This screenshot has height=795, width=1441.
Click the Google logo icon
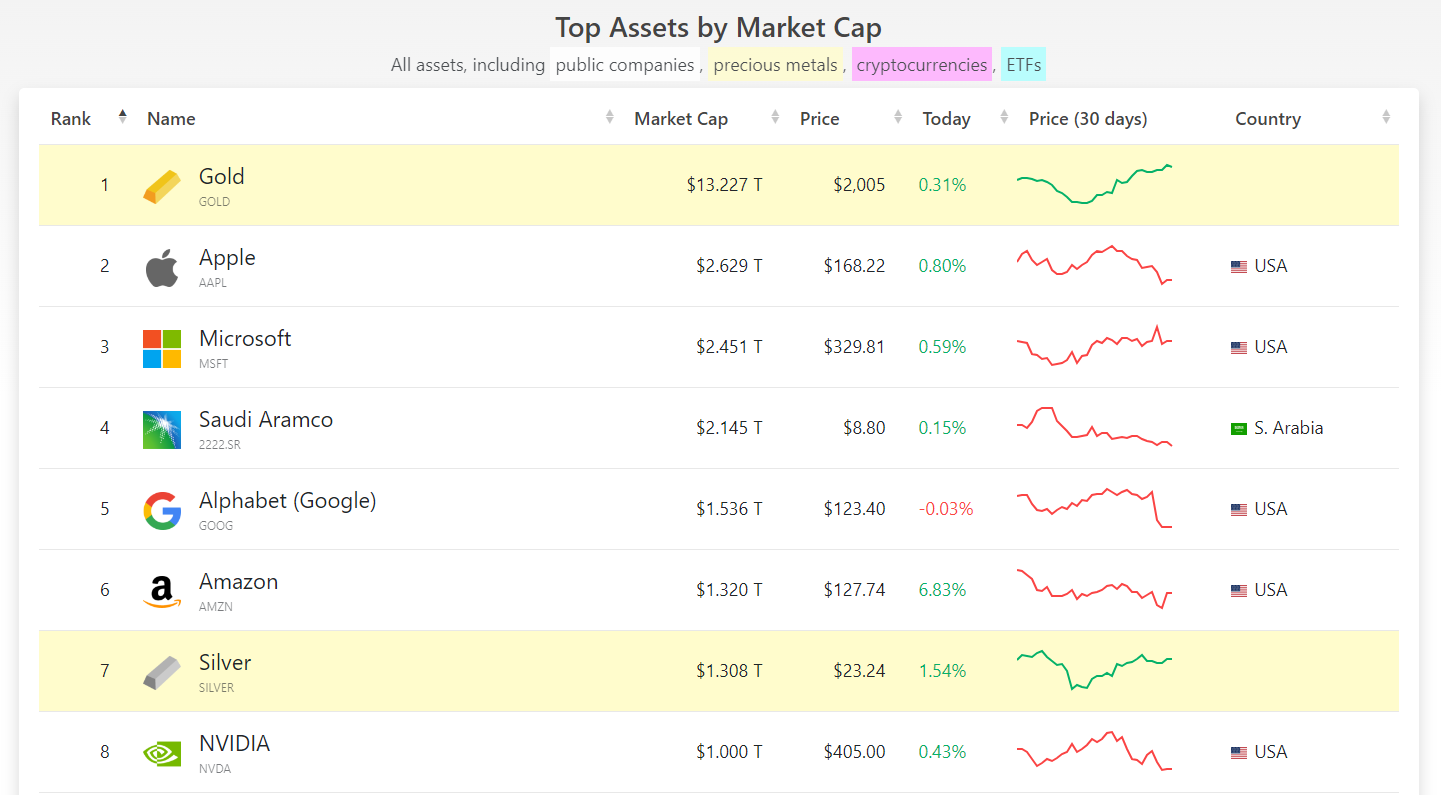[162, 510]
